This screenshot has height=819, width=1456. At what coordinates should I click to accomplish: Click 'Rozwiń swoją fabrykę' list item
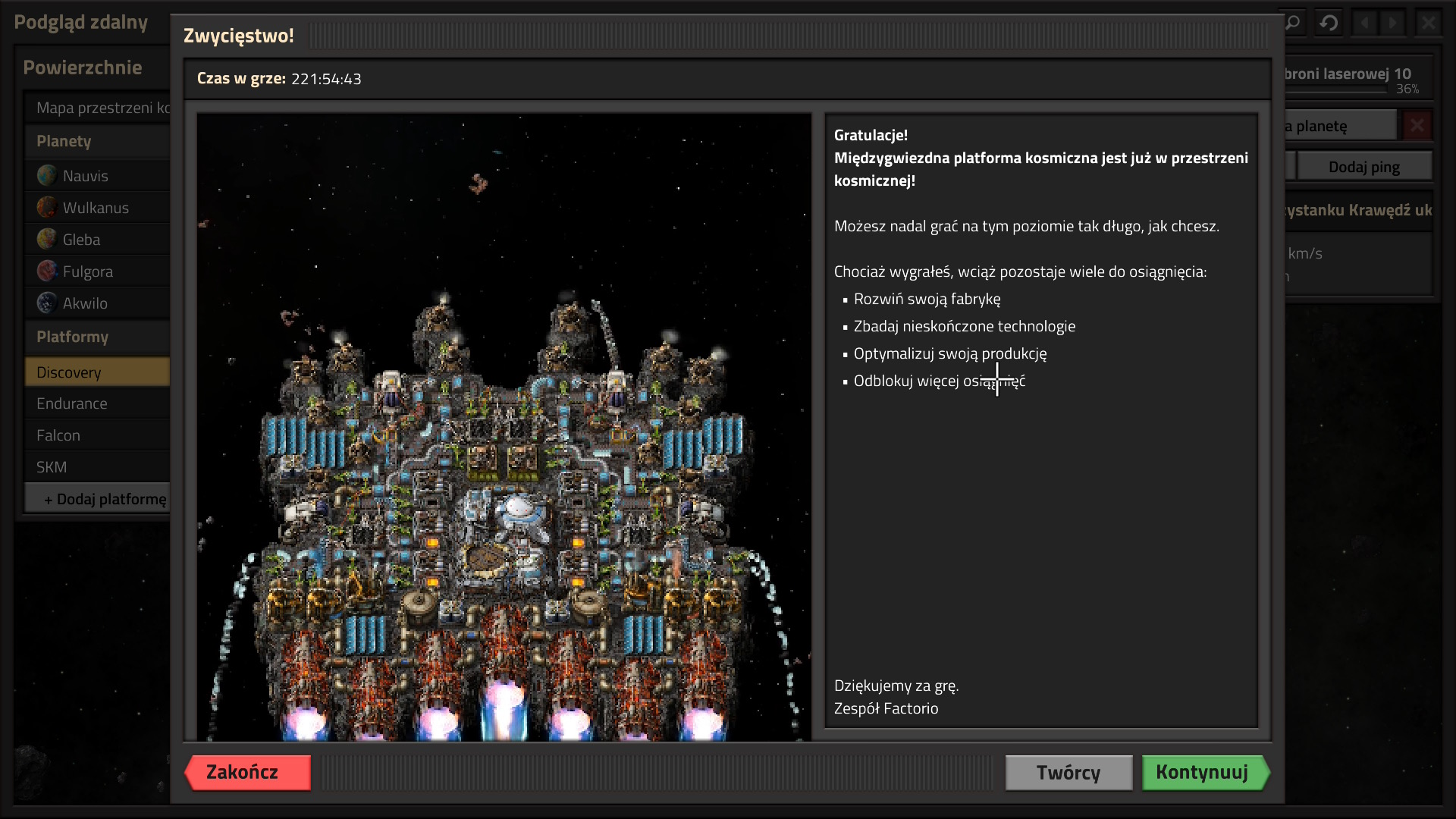coord(927,299)
